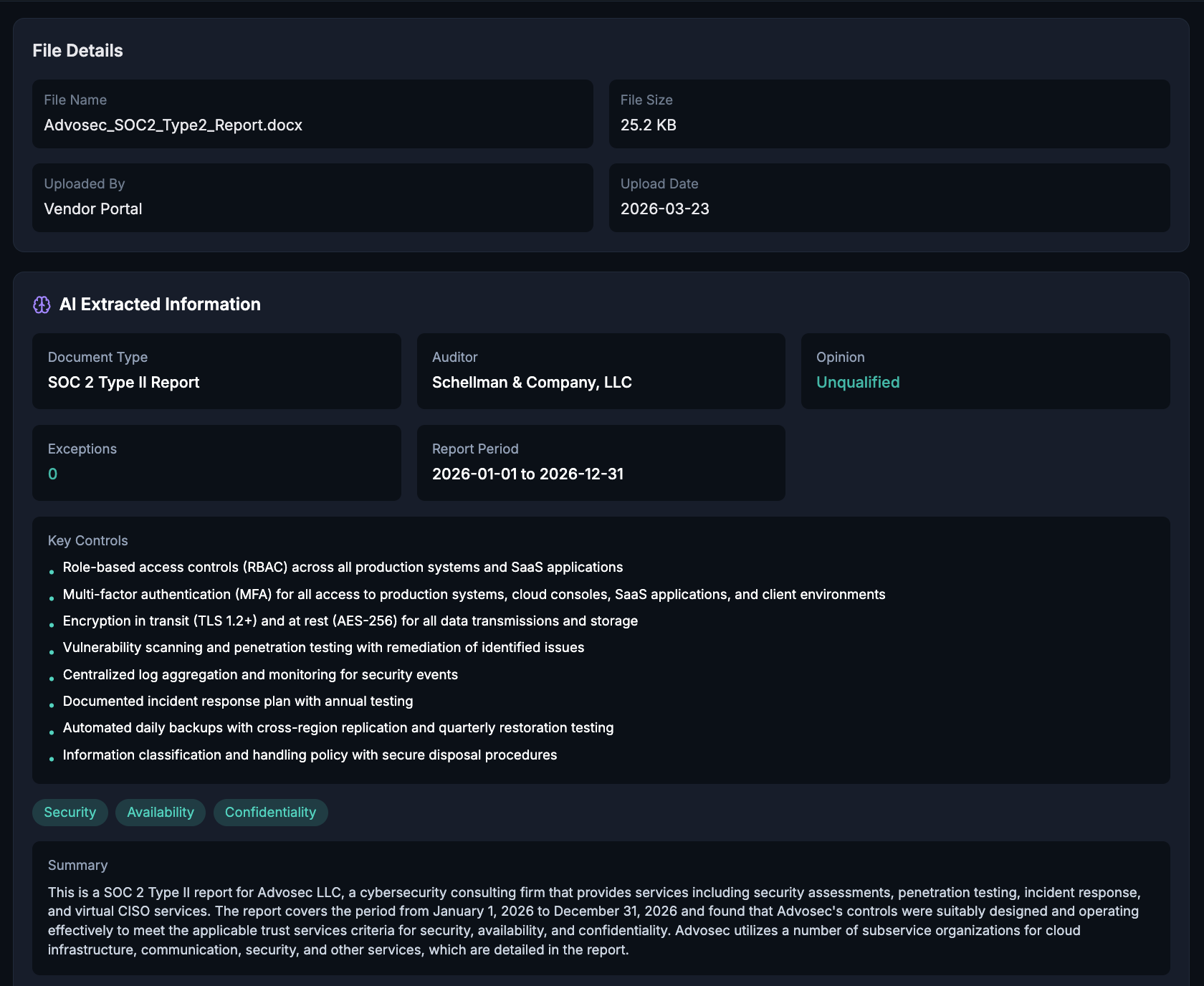Viewport: 1204px width, 986px height.
Task: Select the Schellman & Company, LLC auditor
Action: coord(531,383)
